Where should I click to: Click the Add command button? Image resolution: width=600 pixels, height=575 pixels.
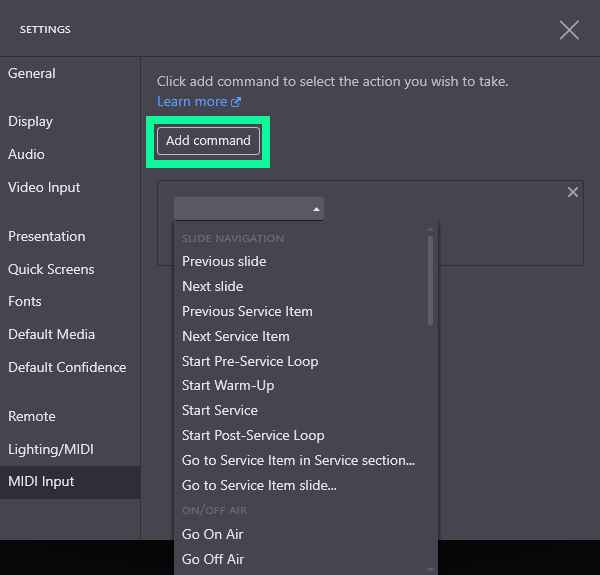pos(208,141)
